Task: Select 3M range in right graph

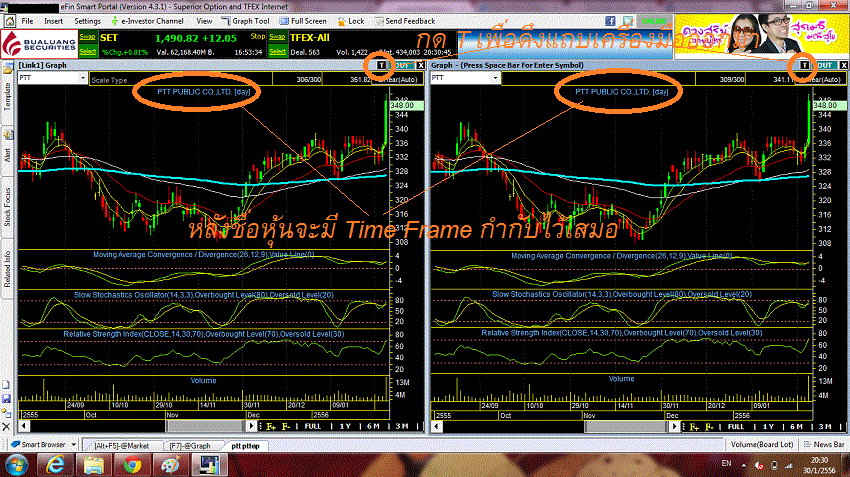Action: click(x=825, y=427)
